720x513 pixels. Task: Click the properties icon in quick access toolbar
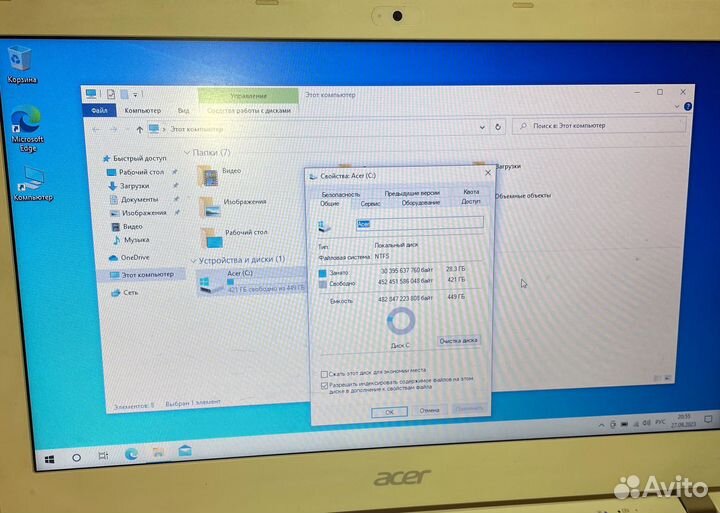111,94
